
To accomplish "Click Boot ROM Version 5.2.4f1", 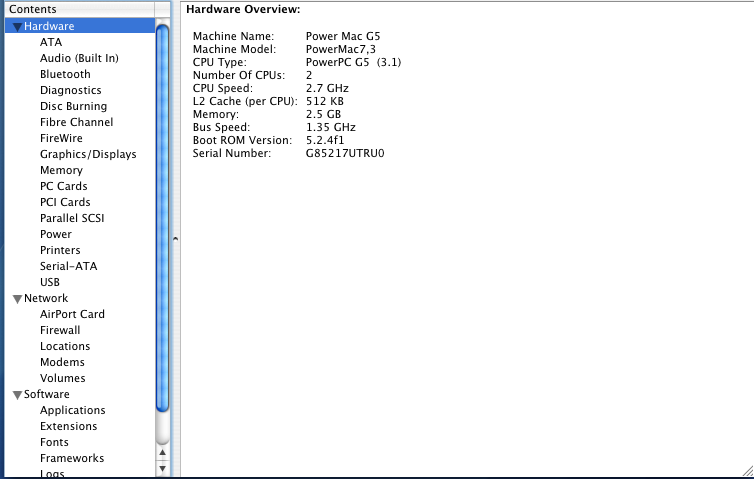I will pyautogui.click(x=325, y=140).
